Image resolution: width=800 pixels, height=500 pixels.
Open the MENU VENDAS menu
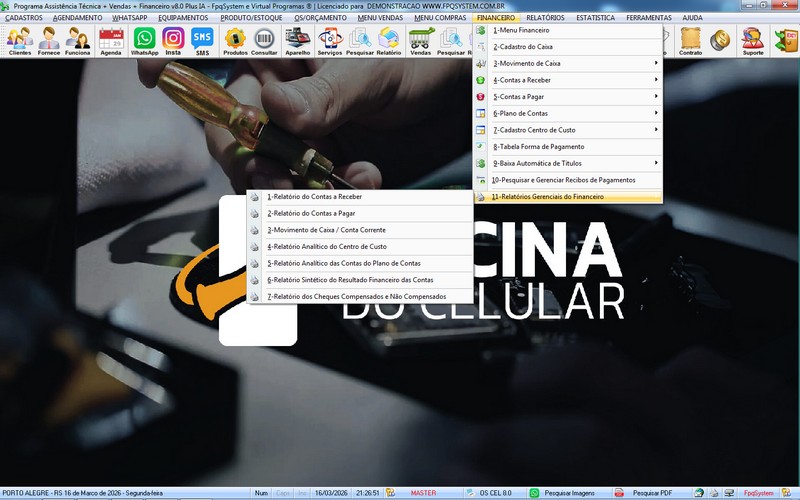(380, 18)
